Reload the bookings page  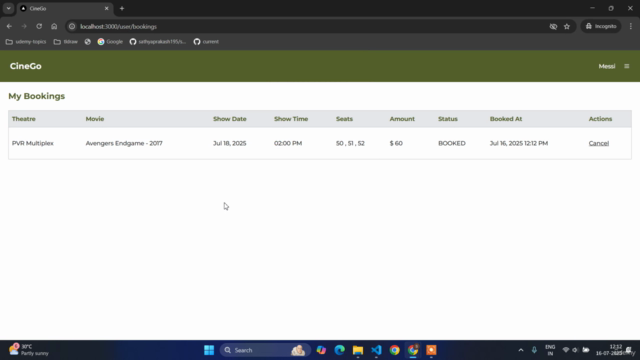click(39, 26)
